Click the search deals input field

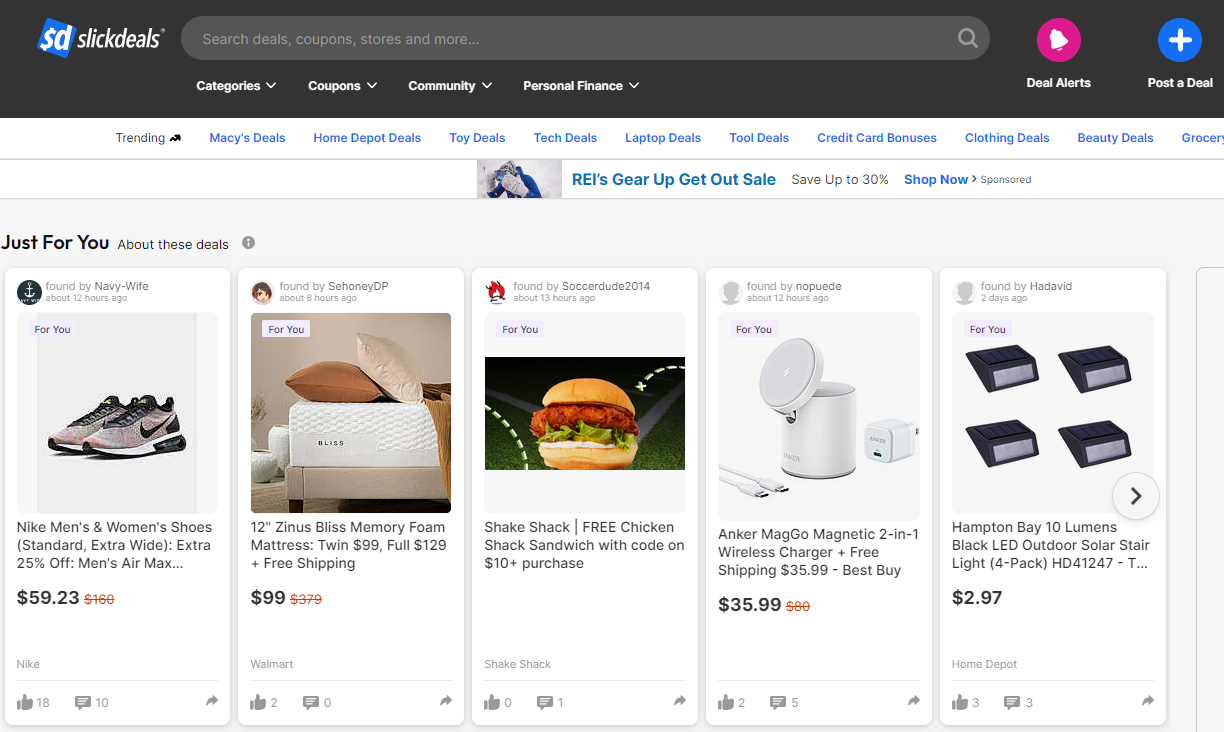(x=570, y=39)
